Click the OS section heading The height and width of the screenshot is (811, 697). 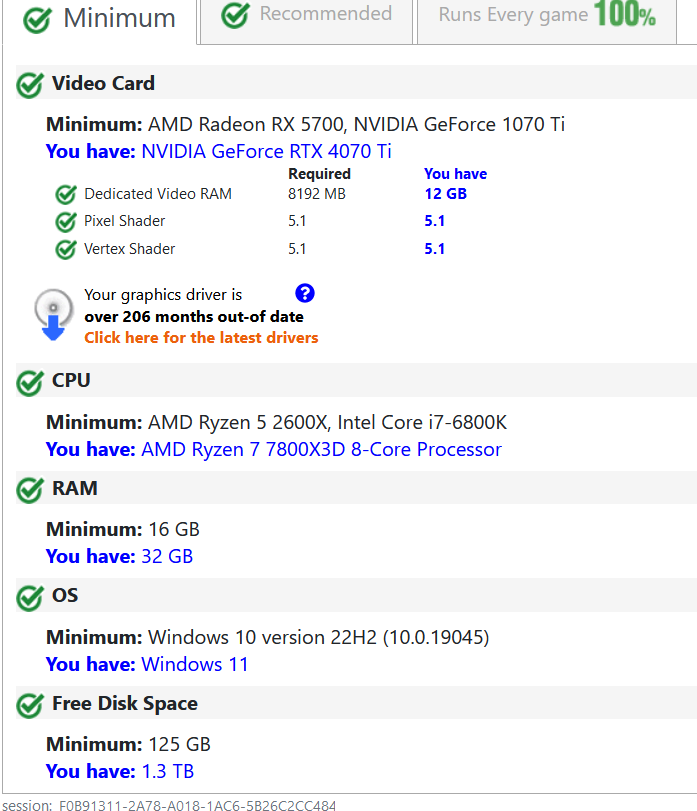click(x=65, y=596)
